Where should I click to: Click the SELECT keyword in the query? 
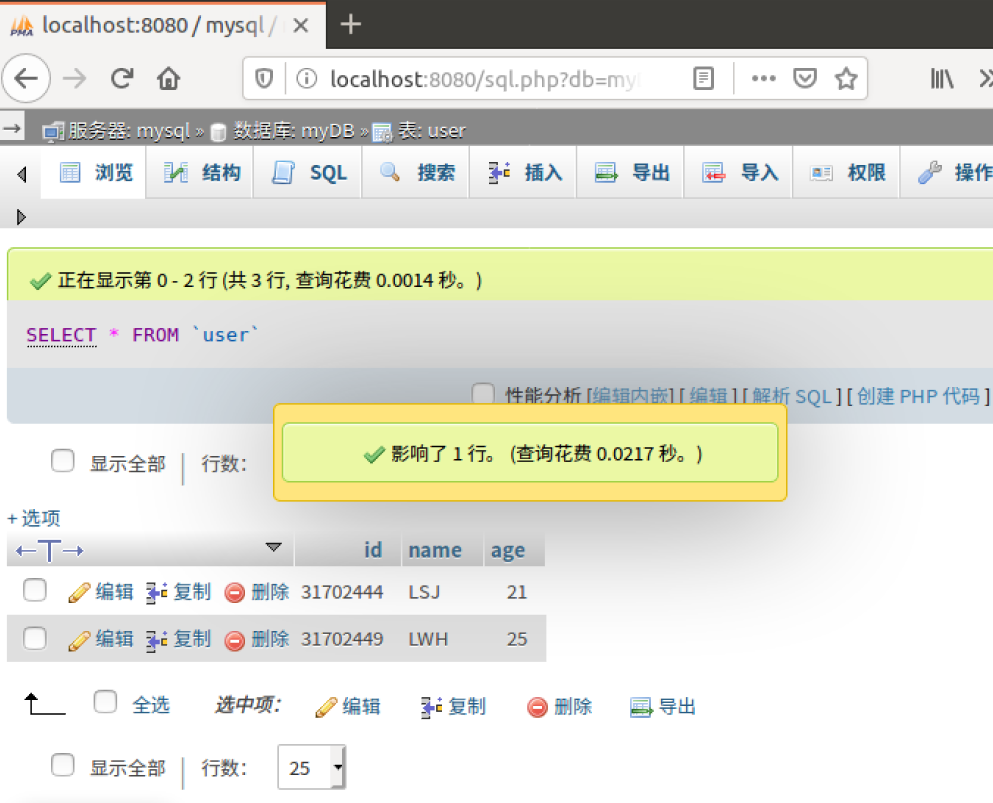click(61, 334)
